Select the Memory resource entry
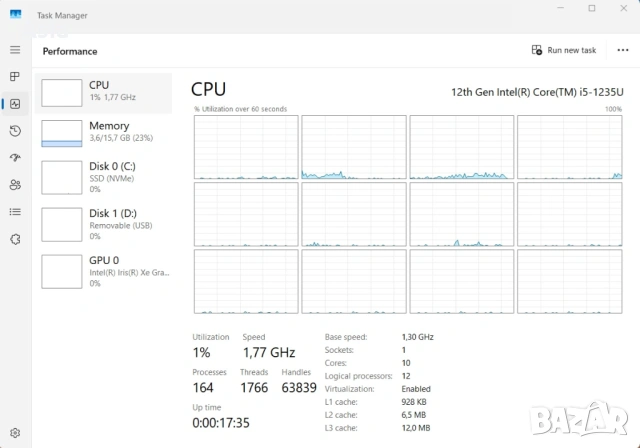The height and width of the screenshot is (448, 640). point(104,133)
